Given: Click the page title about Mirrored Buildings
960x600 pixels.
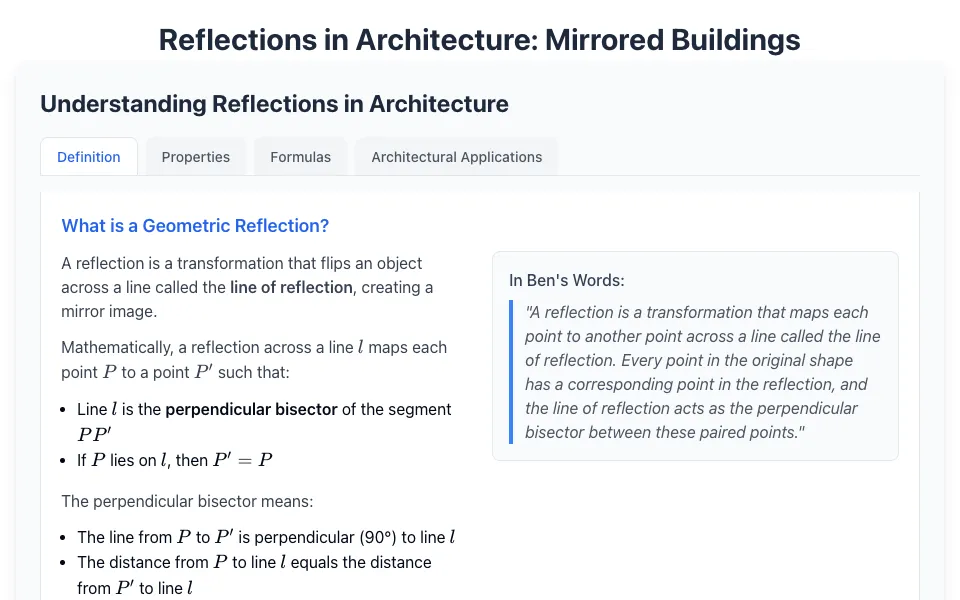Looking at the screenshot, I should click(479, 40).
